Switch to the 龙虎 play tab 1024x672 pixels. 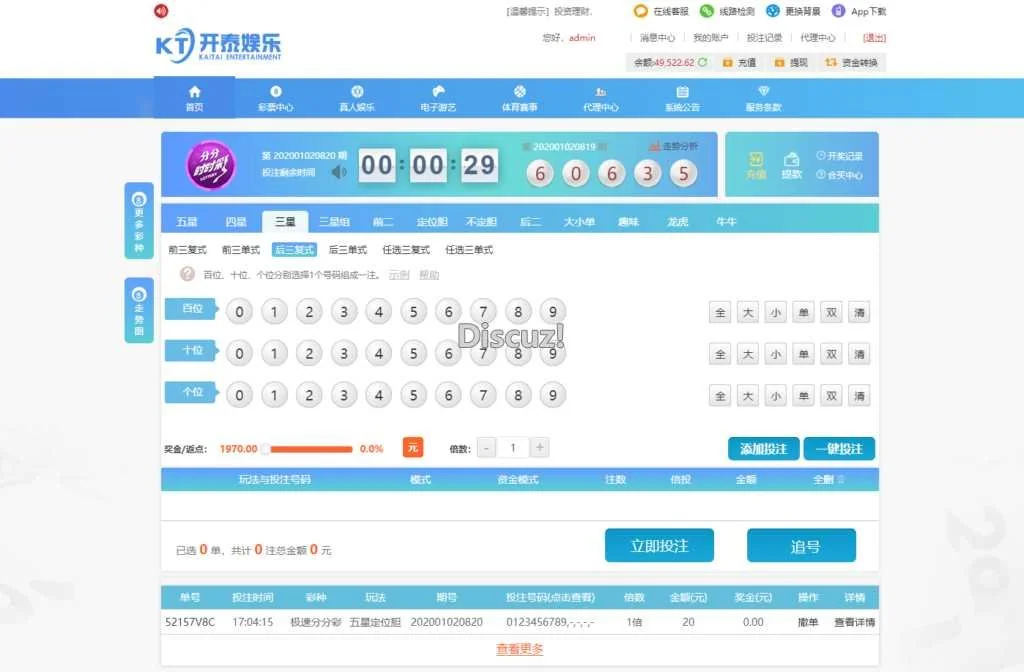pos(677,222)
